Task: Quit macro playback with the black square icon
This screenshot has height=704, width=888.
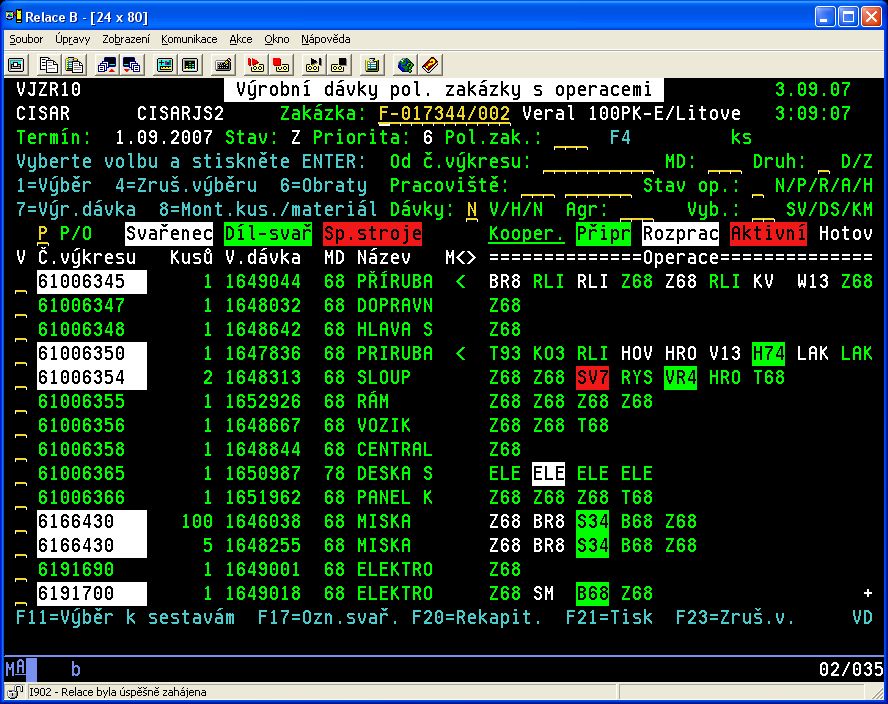Action: [339, 65]
